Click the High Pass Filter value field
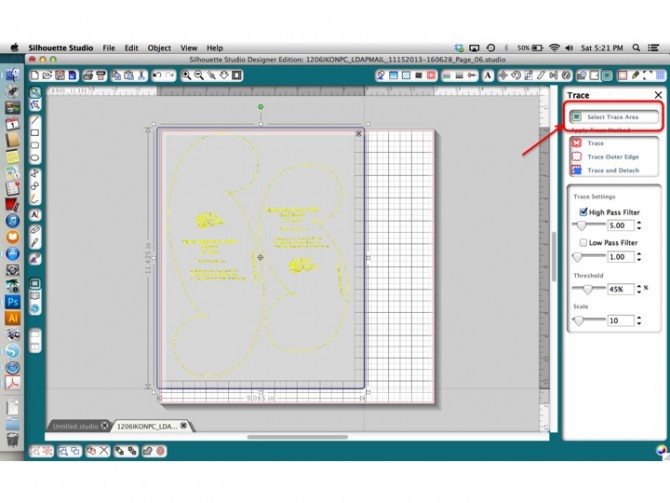The height and width of the screenshot is (503, 670). click(x=621, y=225)
